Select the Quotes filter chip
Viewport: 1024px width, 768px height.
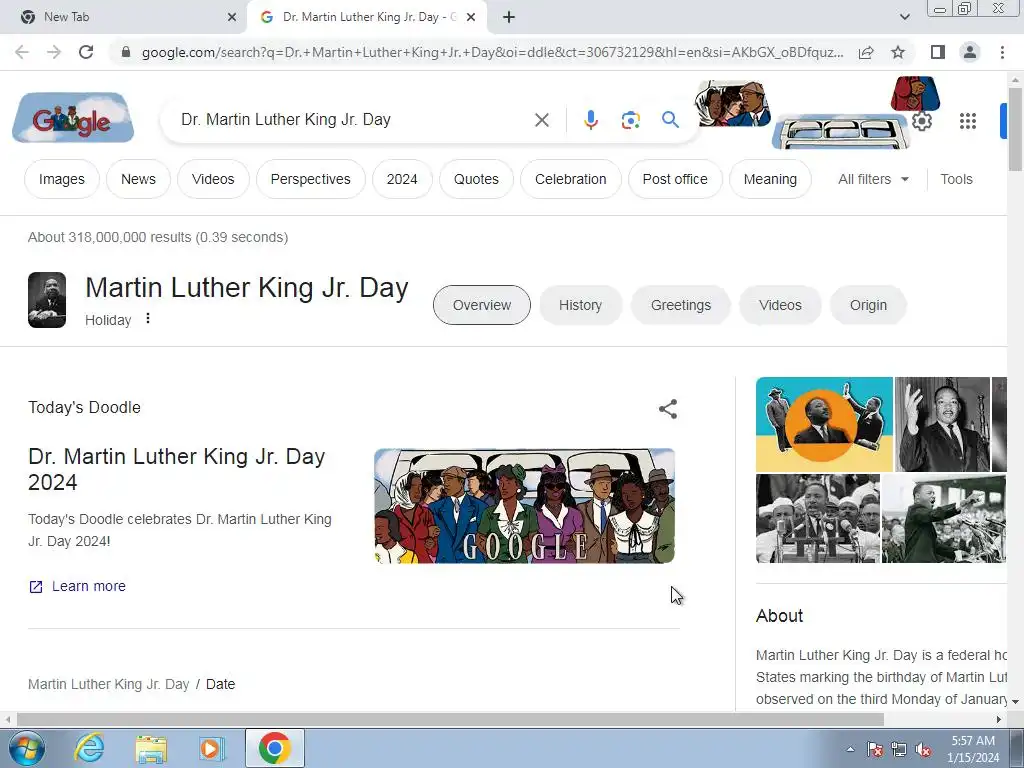476,179
